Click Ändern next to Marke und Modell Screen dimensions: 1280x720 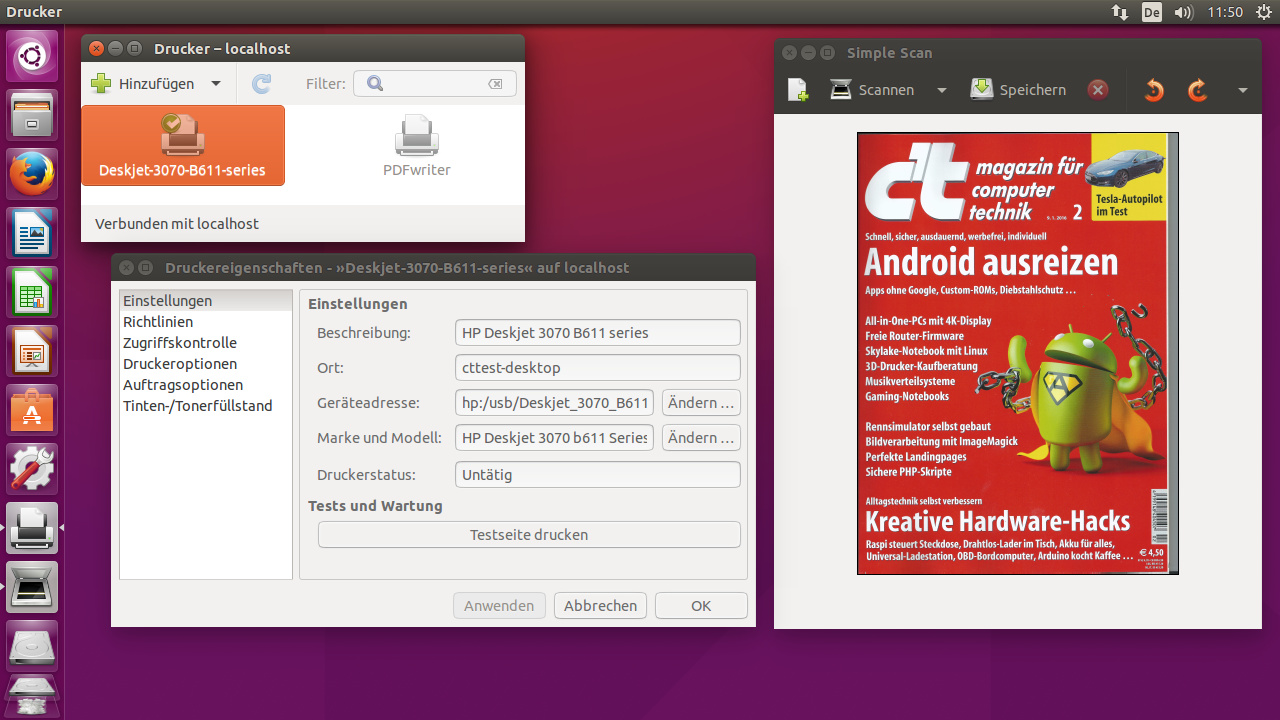pyautogui.click(x=701, y=438)
